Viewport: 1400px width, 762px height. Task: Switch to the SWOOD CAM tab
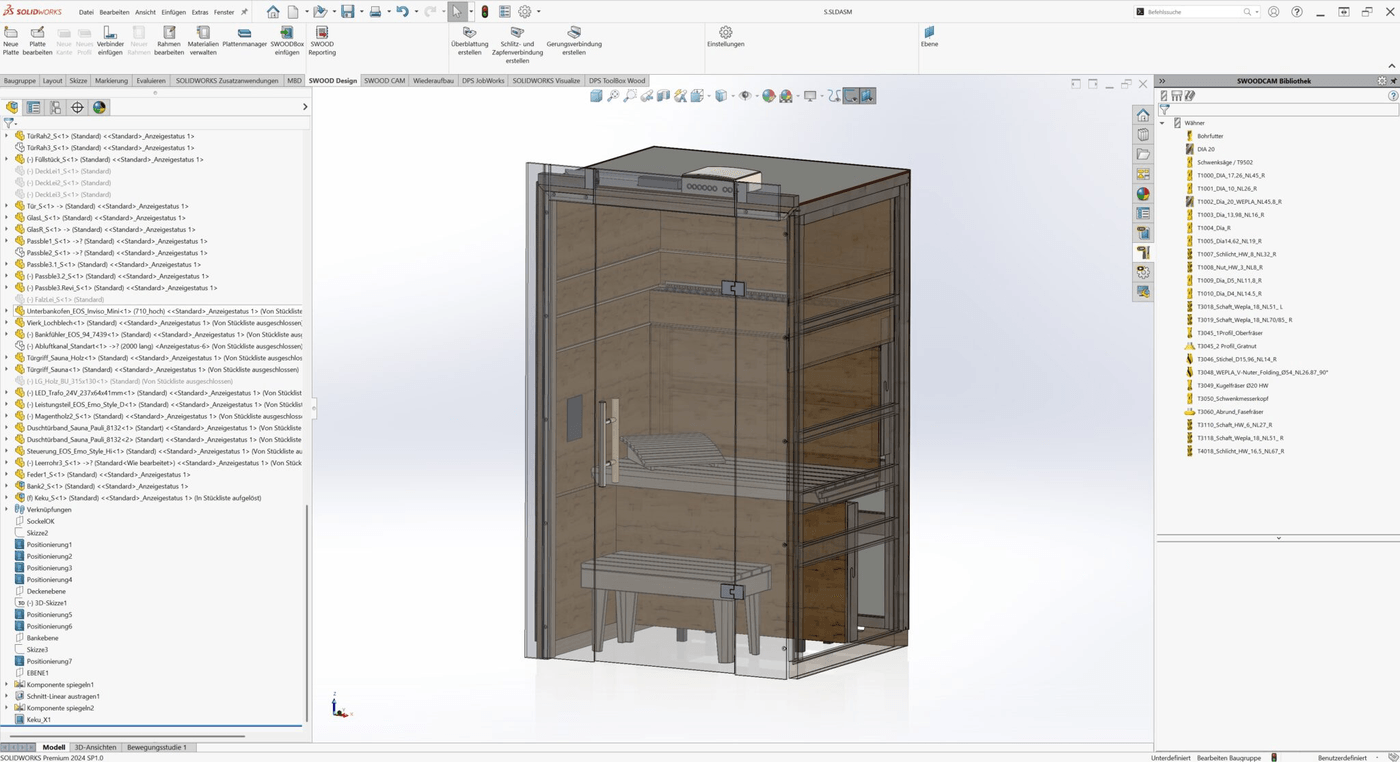click(x=383, y=80)
